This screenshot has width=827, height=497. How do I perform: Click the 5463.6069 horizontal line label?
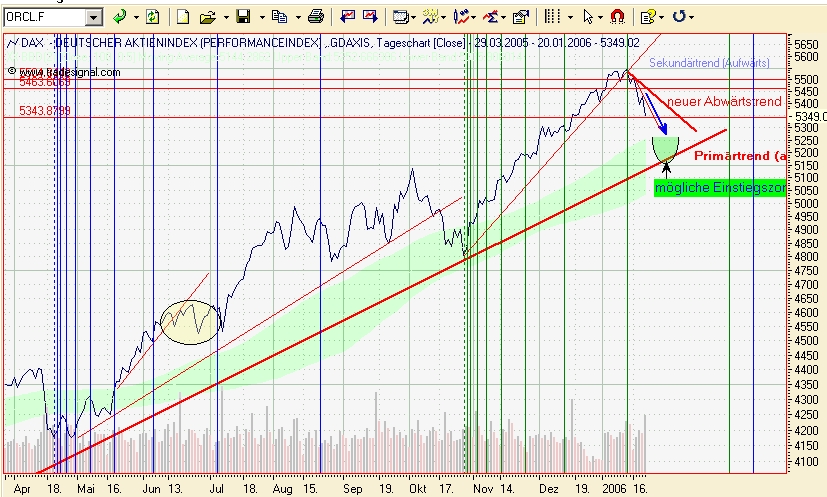pyautogui.click(x=45, y=82)
